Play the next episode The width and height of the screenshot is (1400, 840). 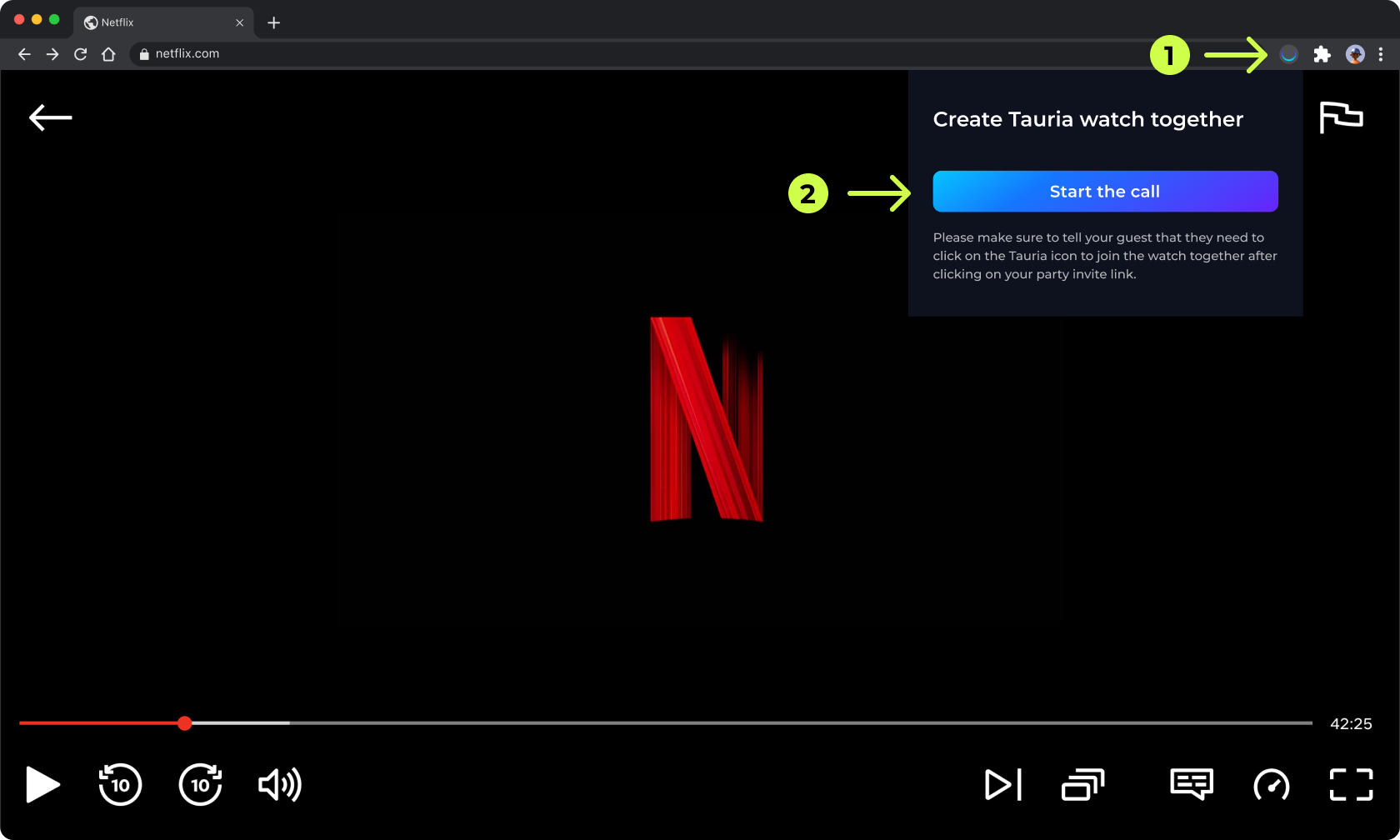pos(1003,784)
